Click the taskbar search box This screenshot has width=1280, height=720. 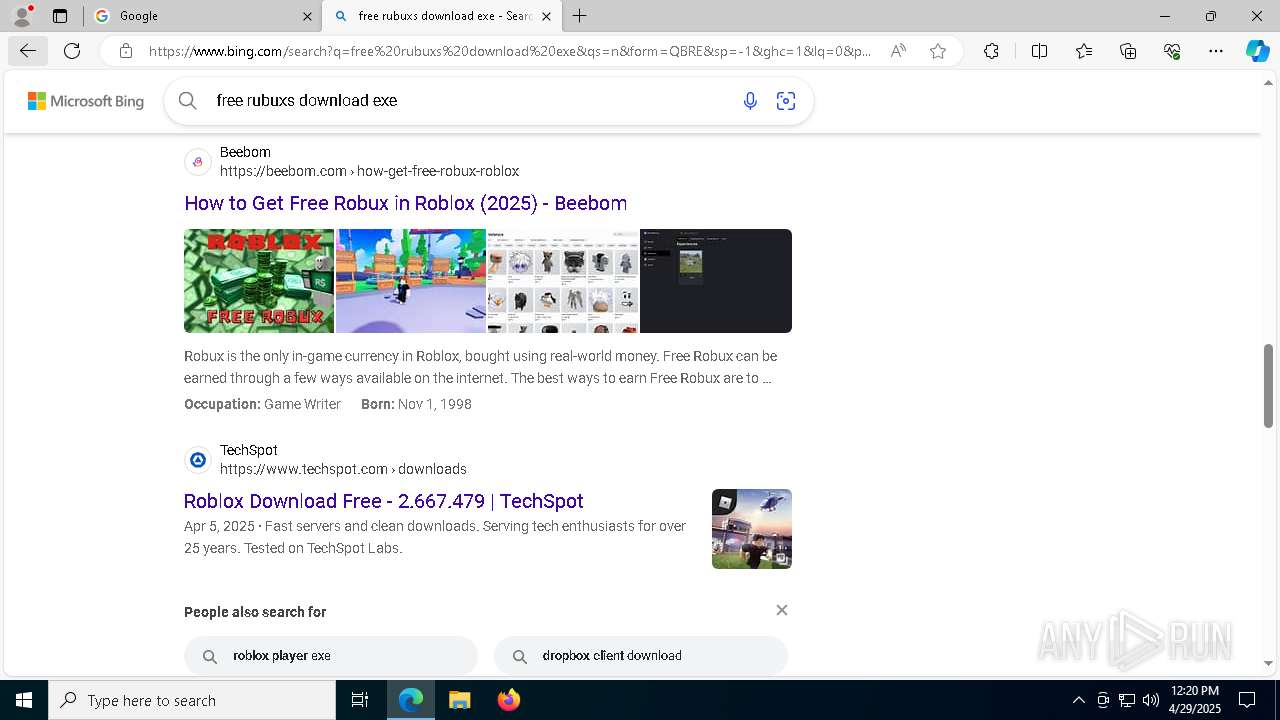point(192,700)
